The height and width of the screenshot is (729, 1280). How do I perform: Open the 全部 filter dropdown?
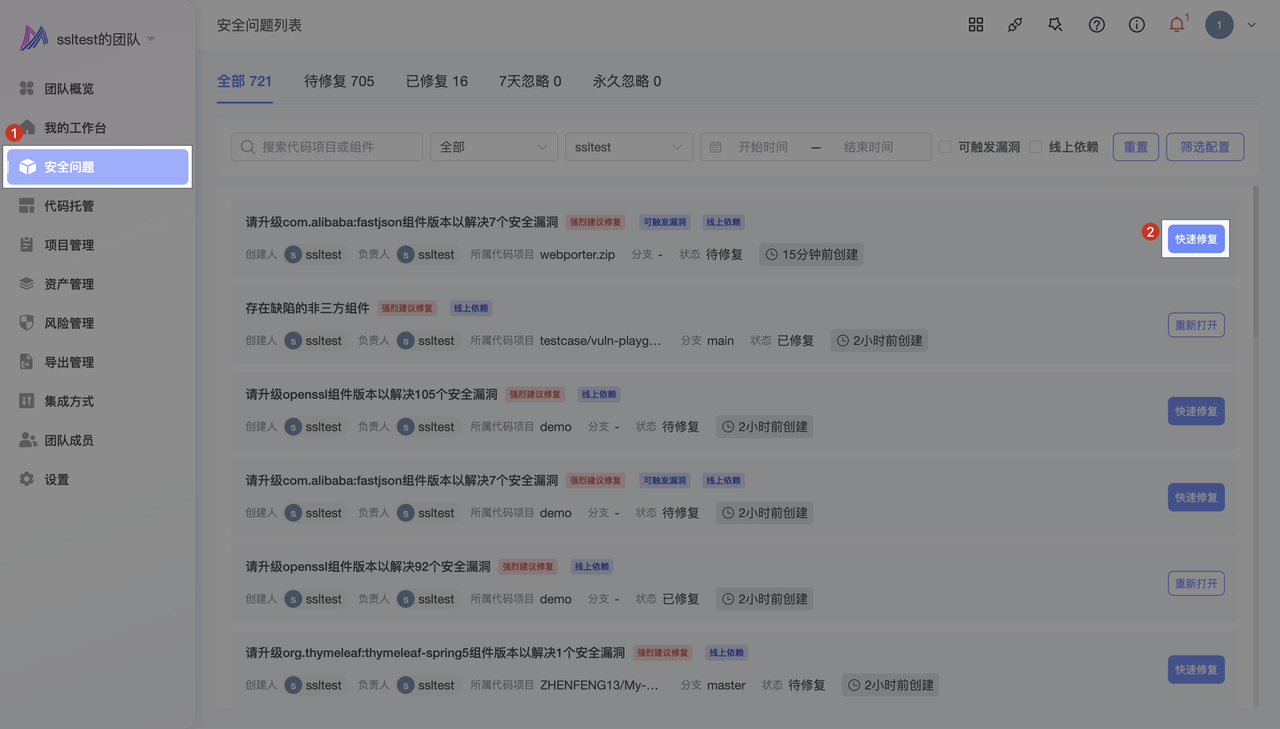[x=493, y=147]
